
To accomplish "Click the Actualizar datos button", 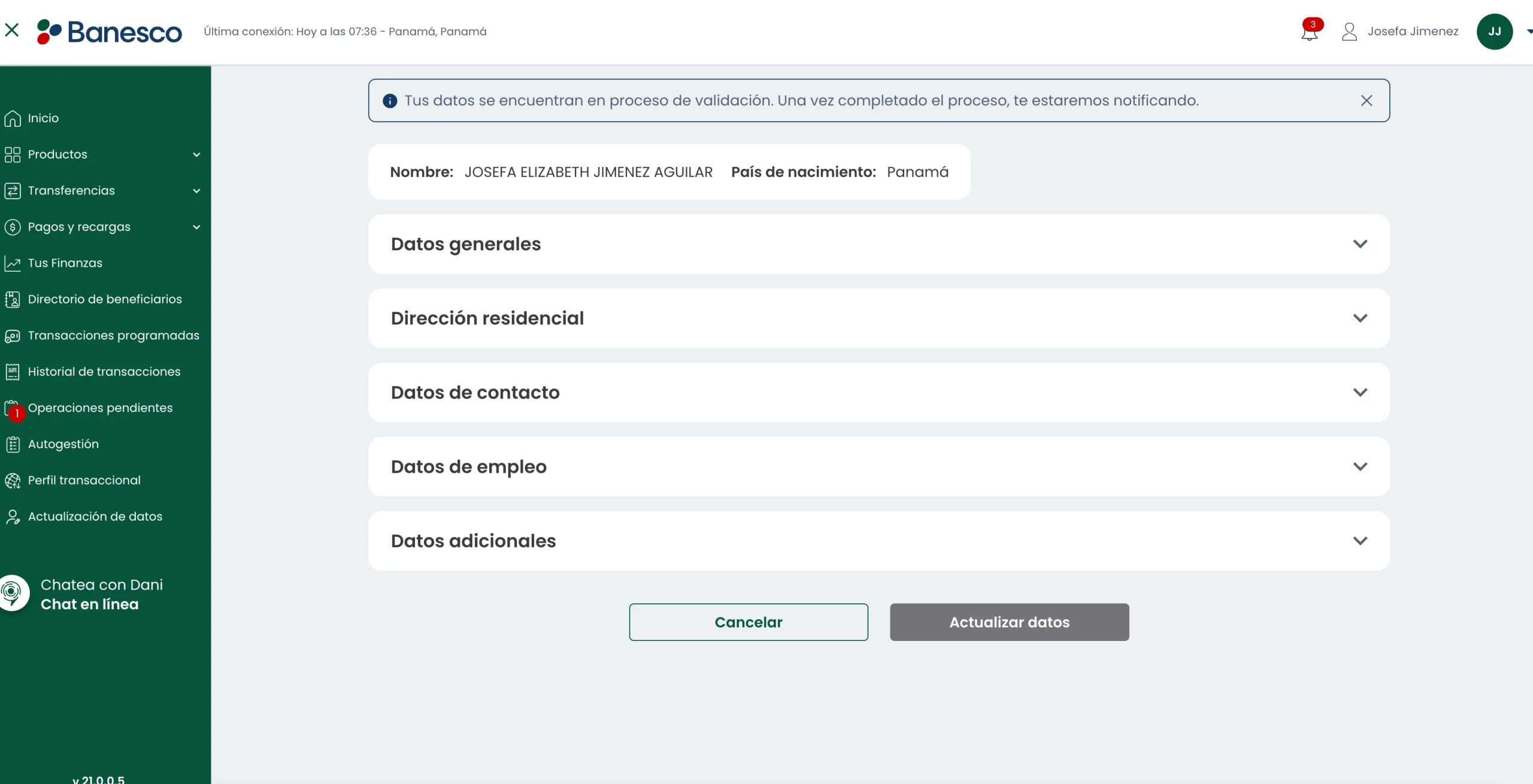I will 1010,622.
